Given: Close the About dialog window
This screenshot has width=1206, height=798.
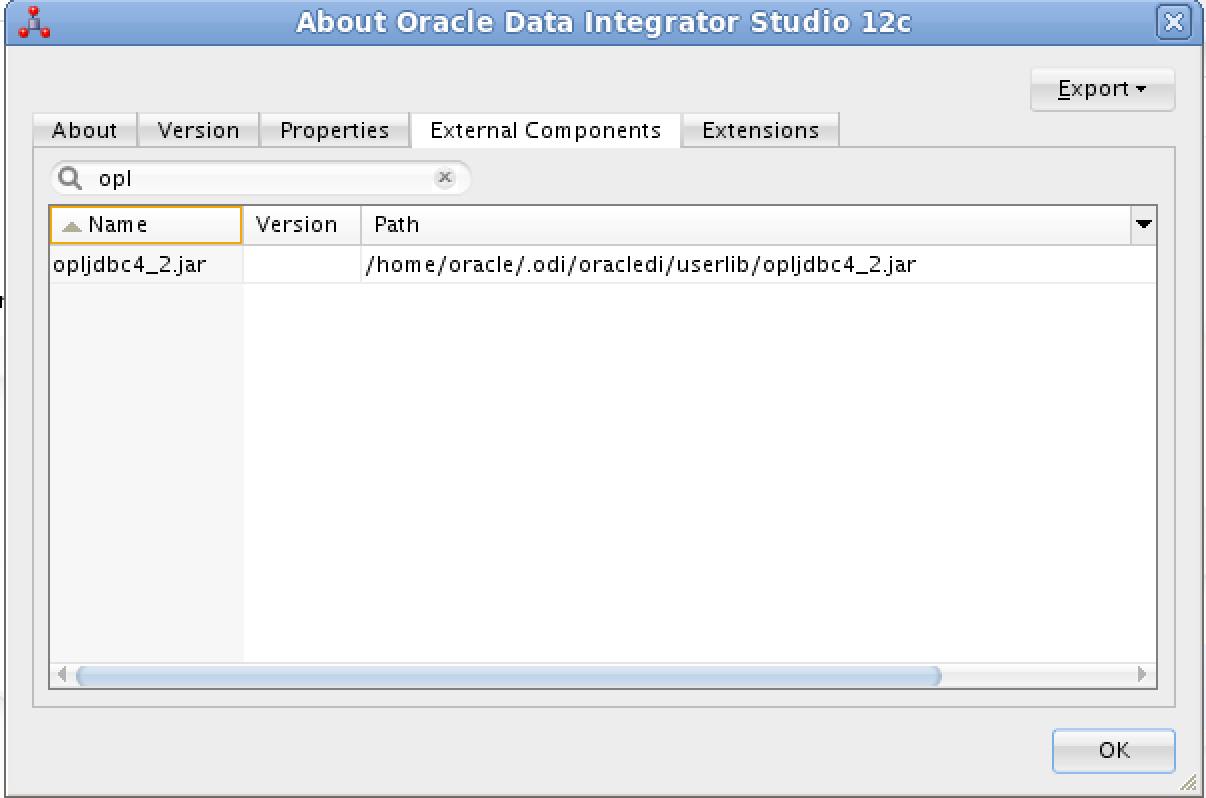Looking at the screenshot, I should tap(1174, 21).
